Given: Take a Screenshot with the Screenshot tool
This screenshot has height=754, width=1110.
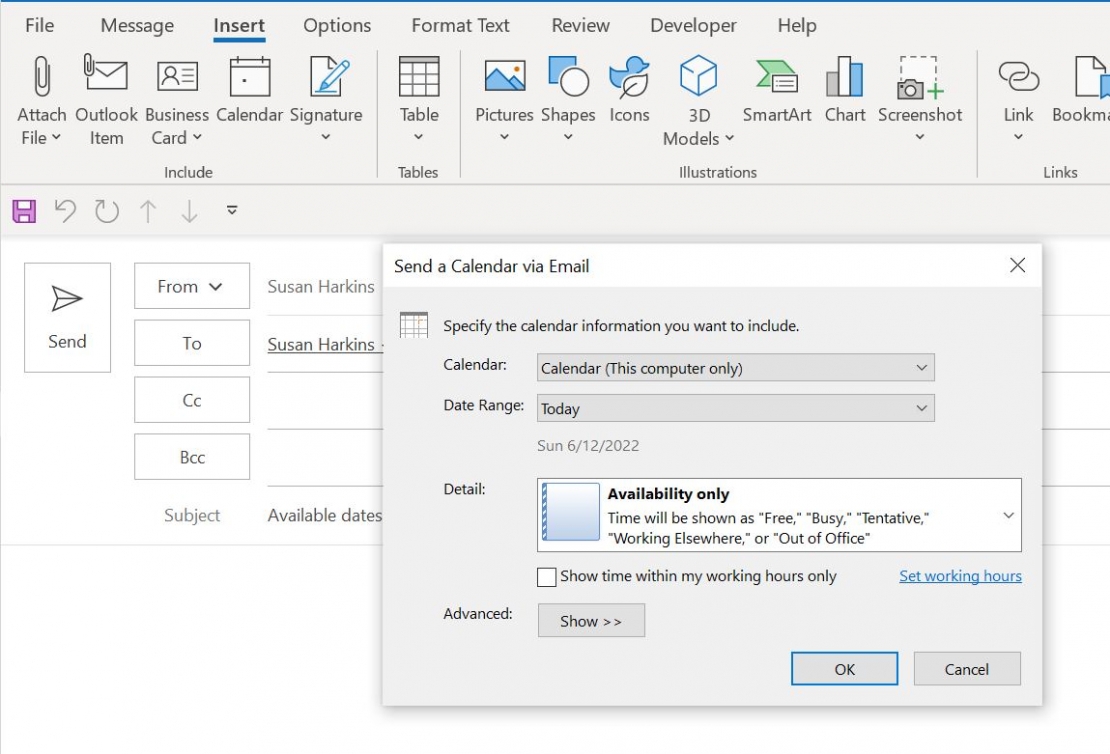Looking at the screenshot, I should pyautogui.click(x=920, y=97).
